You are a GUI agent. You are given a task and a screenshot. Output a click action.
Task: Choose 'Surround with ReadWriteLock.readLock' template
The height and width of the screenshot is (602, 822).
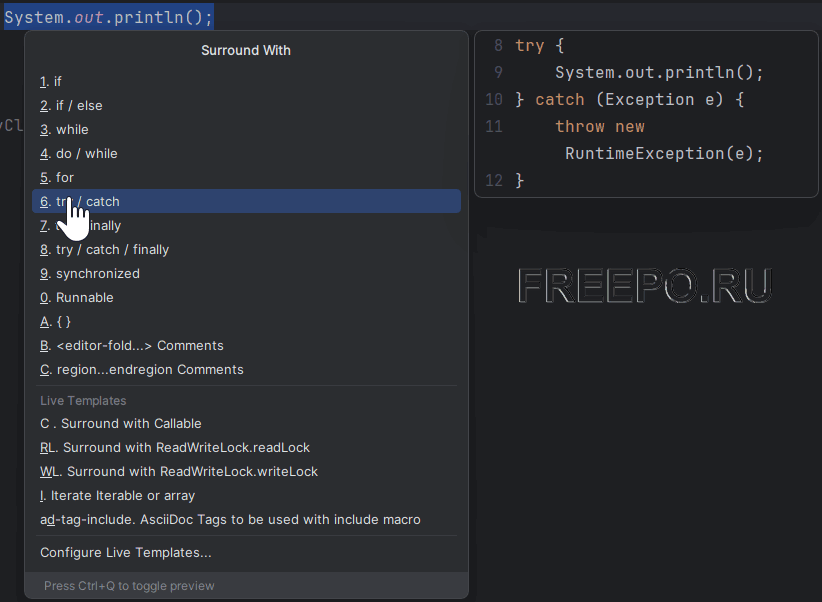tap(175, 447)
